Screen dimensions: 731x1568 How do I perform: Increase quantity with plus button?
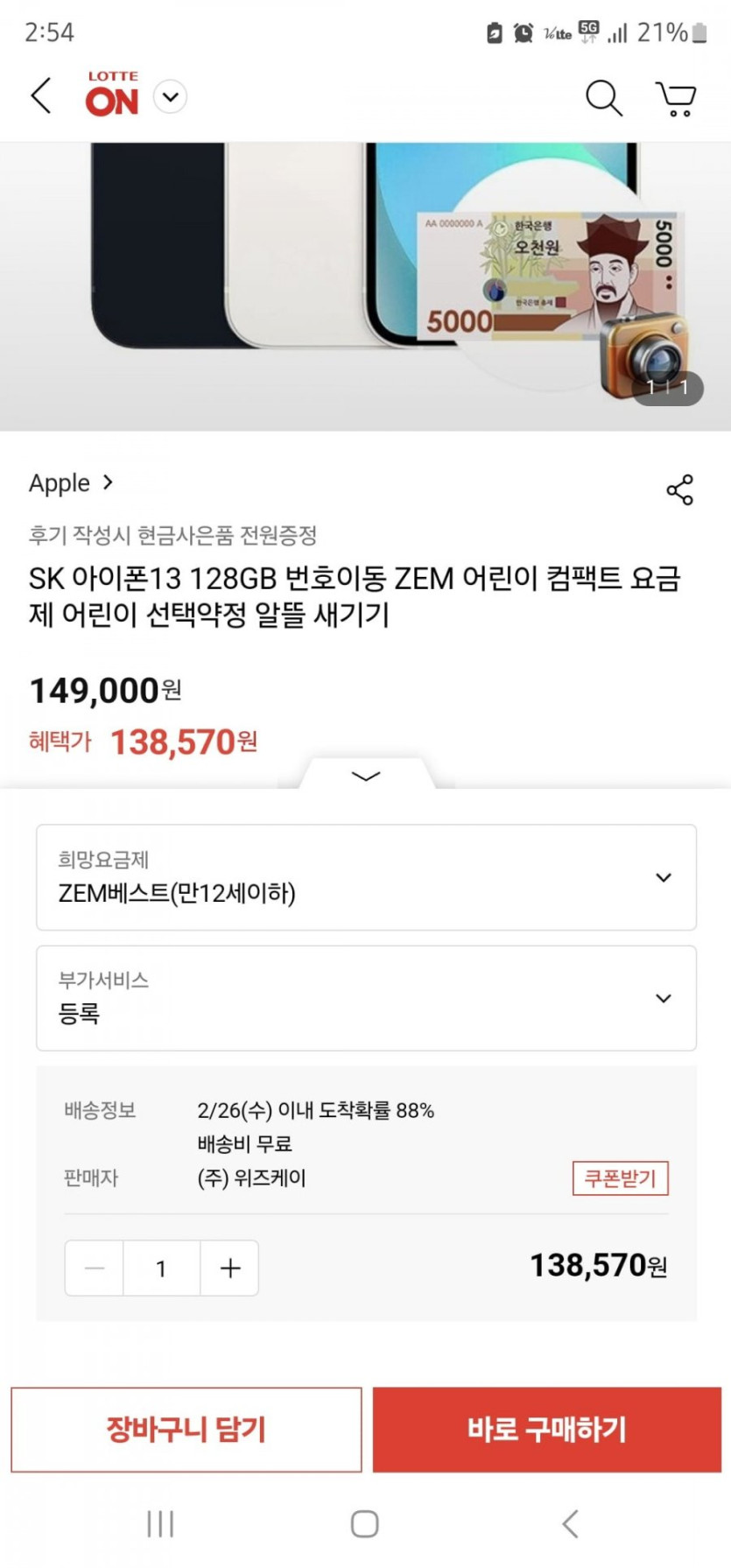tap(229, 1268)
